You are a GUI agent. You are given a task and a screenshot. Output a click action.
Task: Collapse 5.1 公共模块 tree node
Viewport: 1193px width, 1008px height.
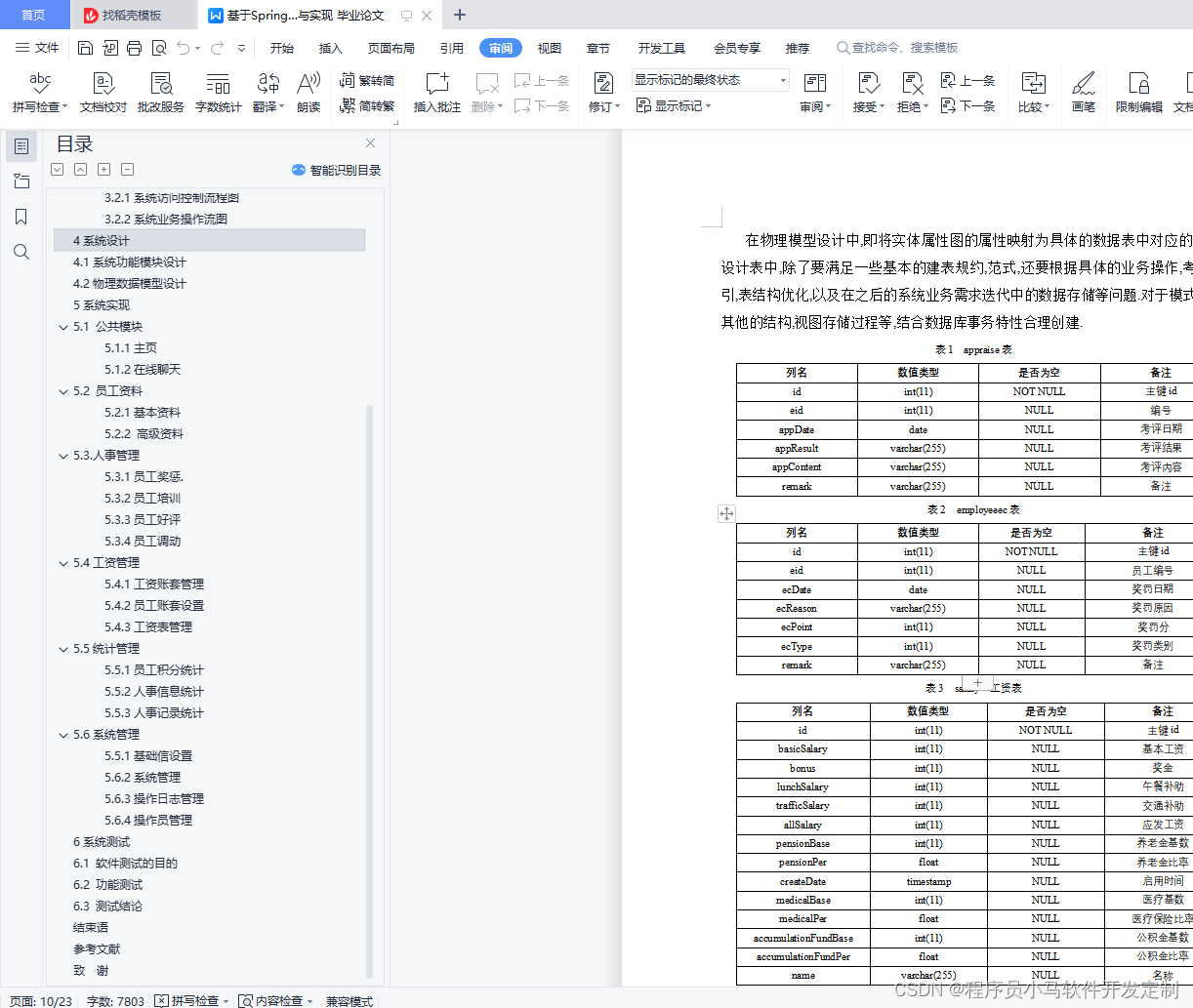[x=63, y=327]
